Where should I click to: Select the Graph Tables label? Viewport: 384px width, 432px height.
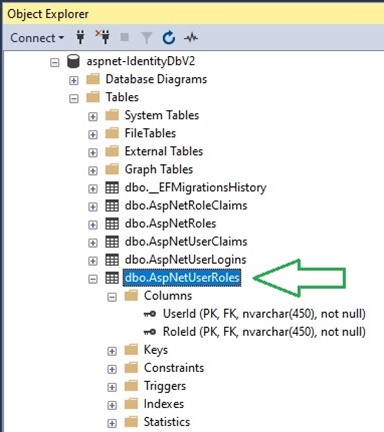[x=159, y=170]
